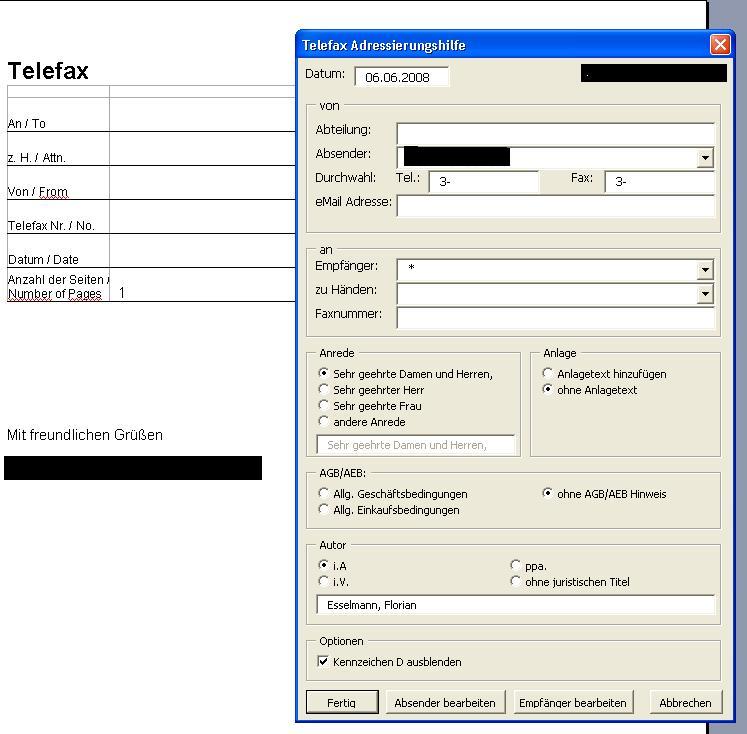Select 'i.V.' author title
Screen dimensions: 747x734
323,582
